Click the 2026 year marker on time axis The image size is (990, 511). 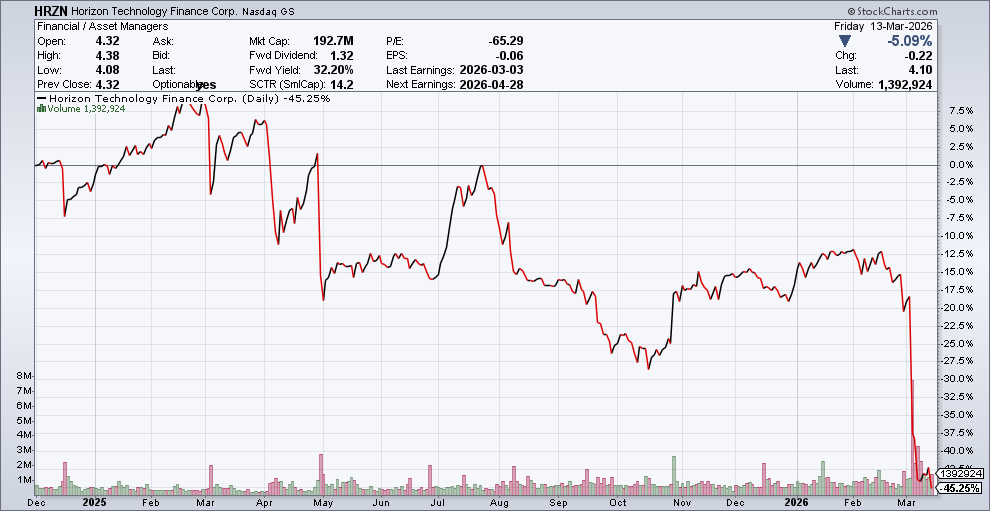(797, 502)
